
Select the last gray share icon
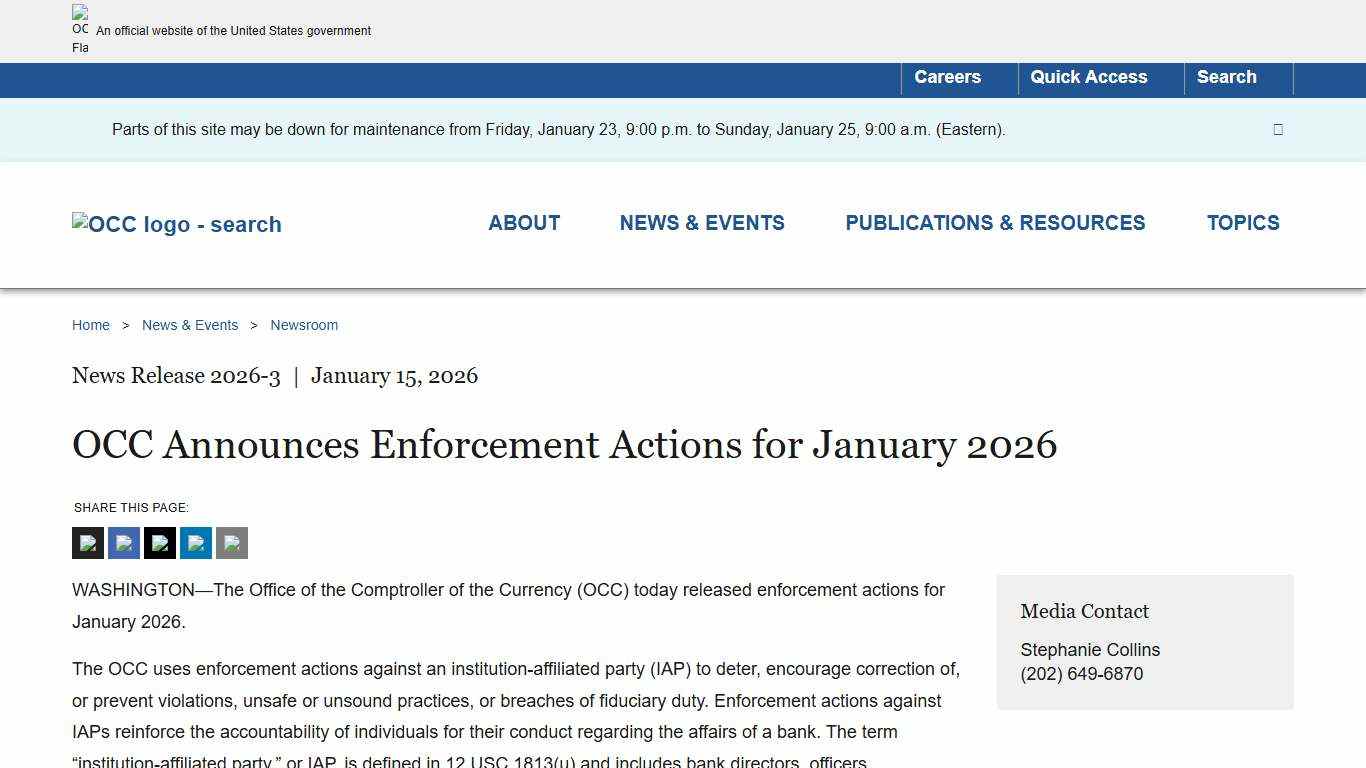pos(231,543)
